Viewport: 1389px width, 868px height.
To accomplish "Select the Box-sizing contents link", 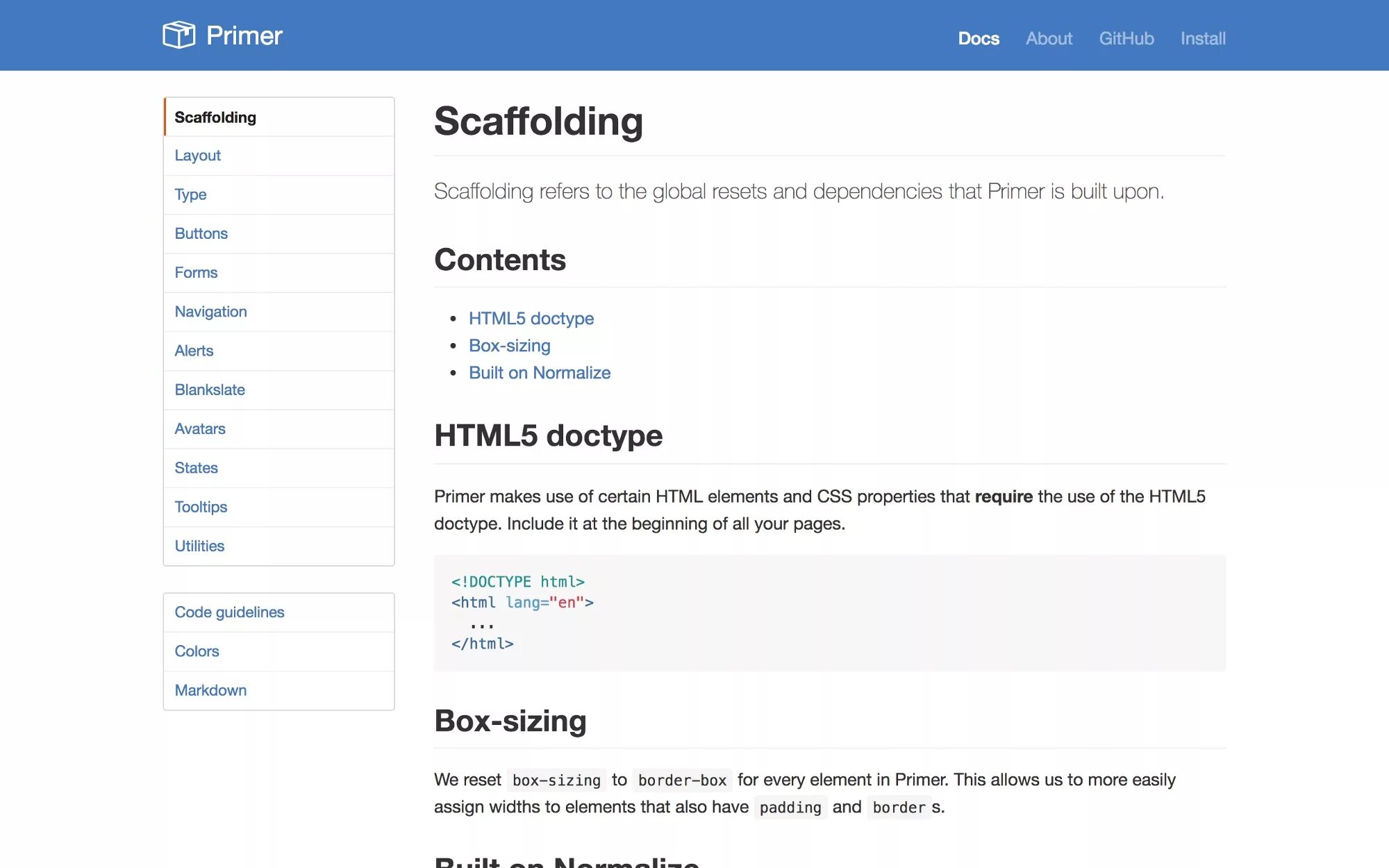I will click(x=509, y=344).
